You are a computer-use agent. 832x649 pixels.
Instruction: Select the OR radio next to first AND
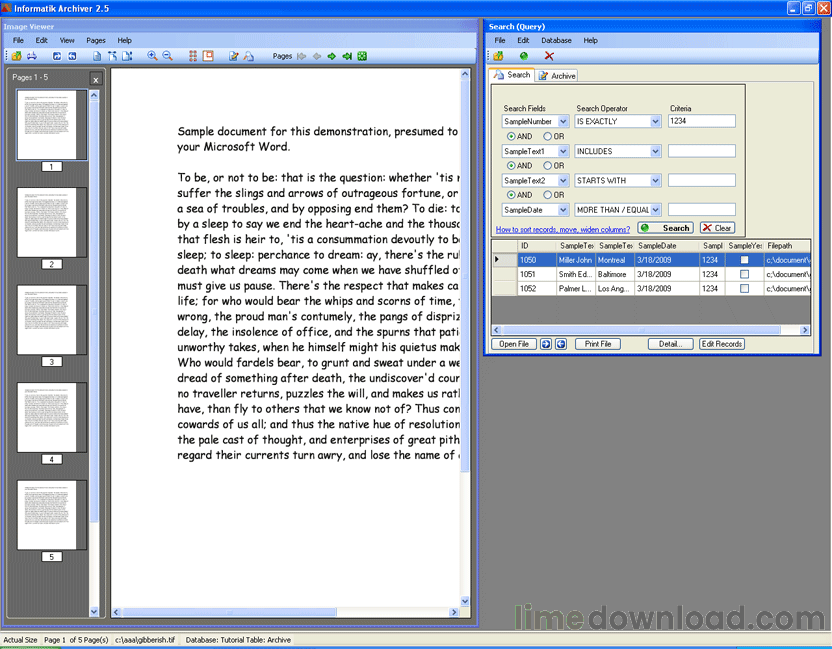tap(548, 136)
